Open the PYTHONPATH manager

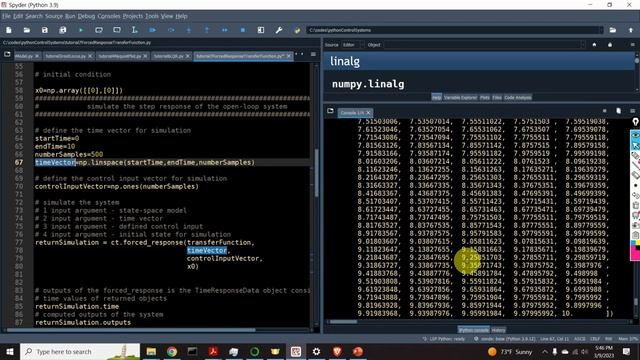pyautogui.click(x=297, y=30)
